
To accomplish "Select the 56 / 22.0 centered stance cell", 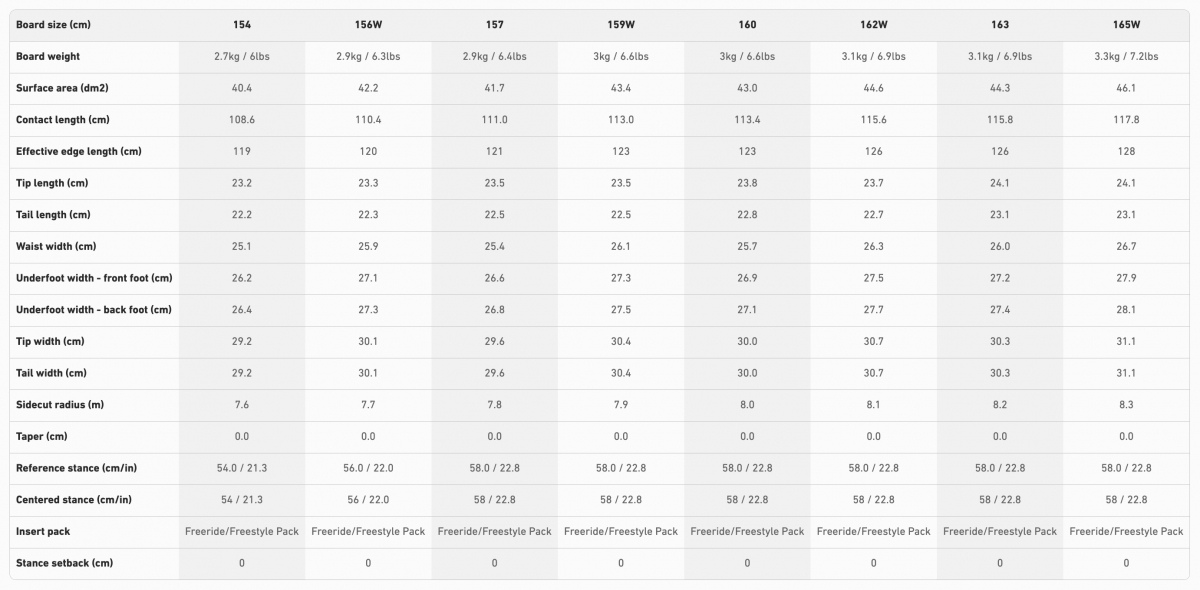I will (x=368, y=500).
